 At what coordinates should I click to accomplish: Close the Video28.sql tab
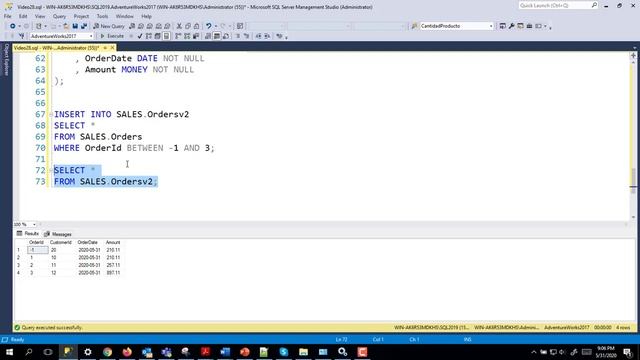pos(112,48)
